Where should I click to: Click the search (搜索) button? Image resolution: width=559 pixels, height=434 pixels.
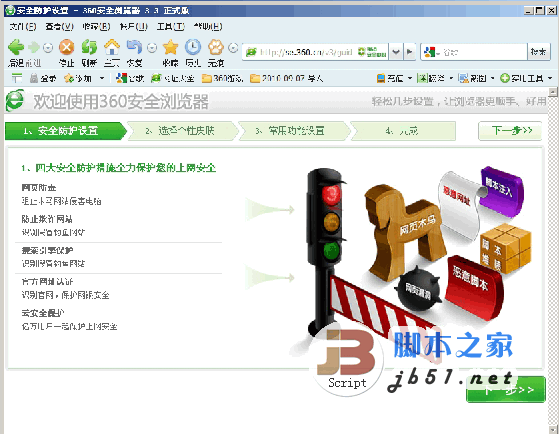539,52
